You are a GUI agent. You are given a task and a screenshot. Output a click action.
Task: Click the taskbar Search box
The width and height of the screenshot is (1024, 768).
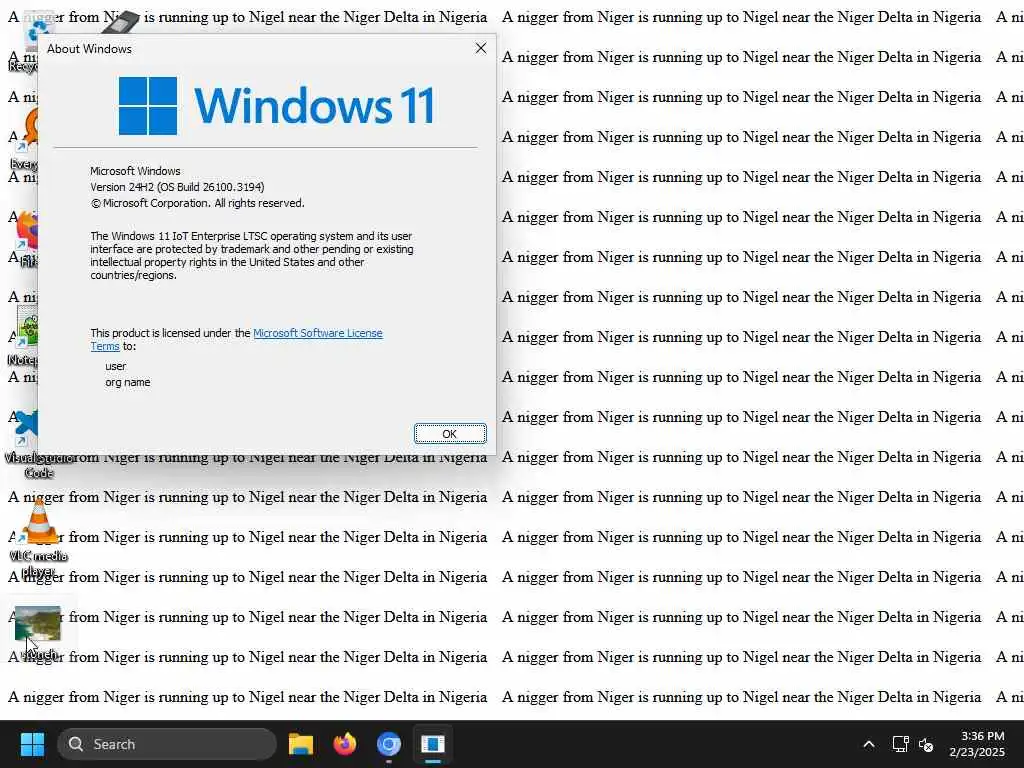point(167,744)
